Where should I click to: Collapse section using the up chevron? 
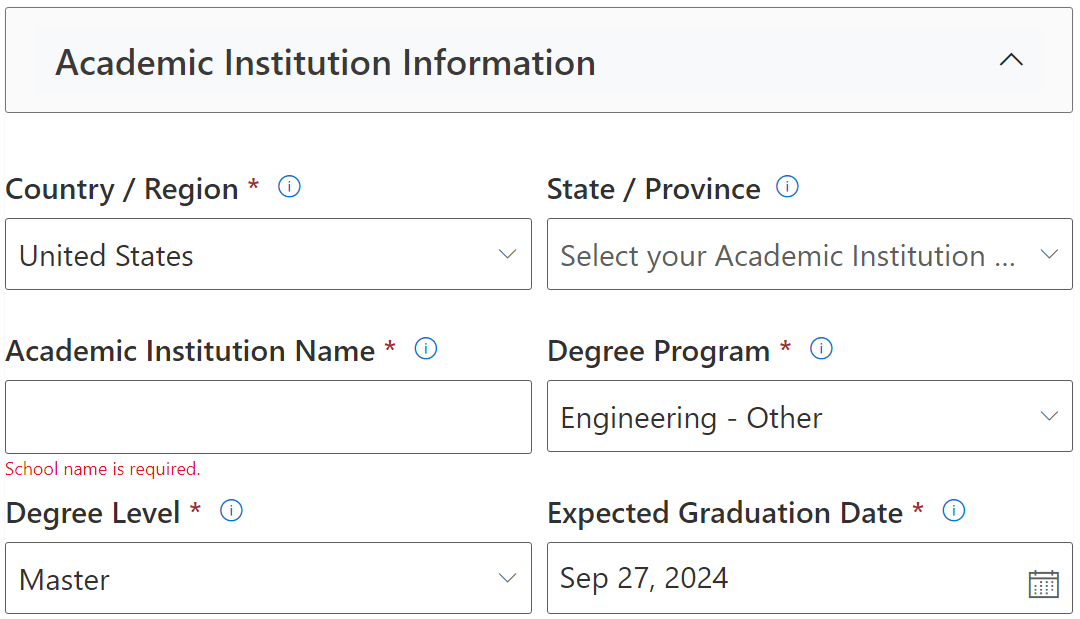(1011, 60)
